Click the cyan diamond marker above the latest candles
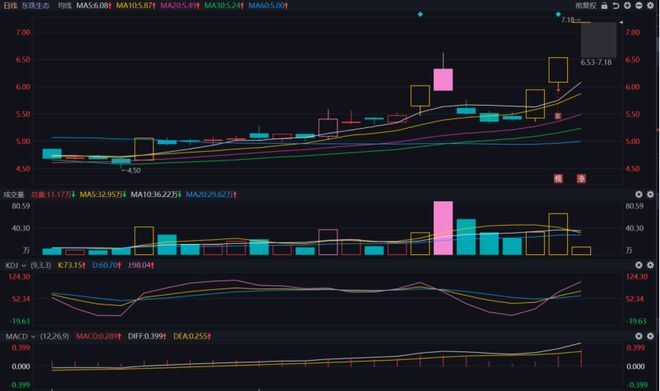Image resolution: width=660 pixels, height=391 pixels. (558, 14)
